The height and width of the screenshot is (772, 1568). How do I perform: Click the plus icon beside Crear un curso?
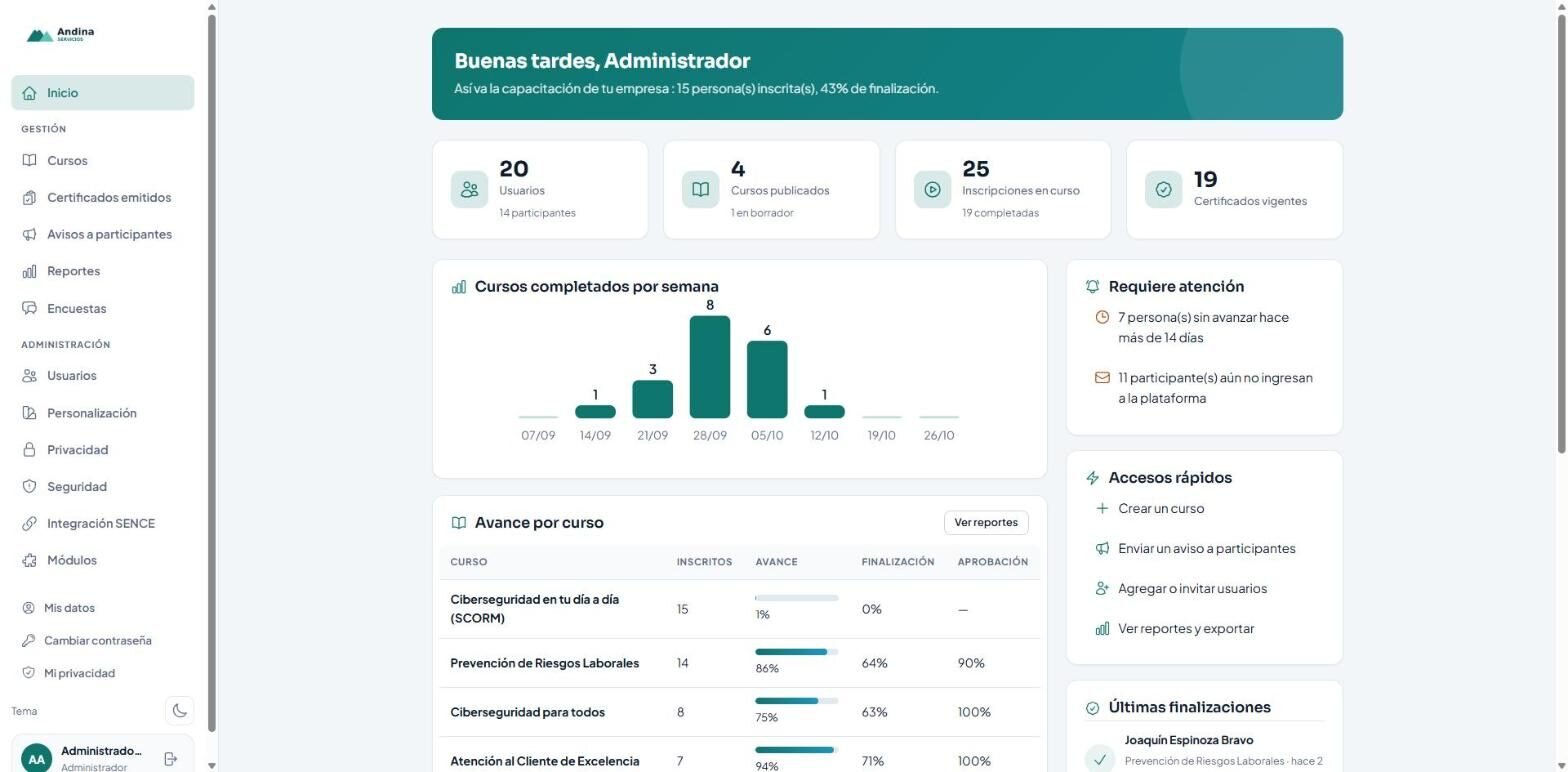1102,508
